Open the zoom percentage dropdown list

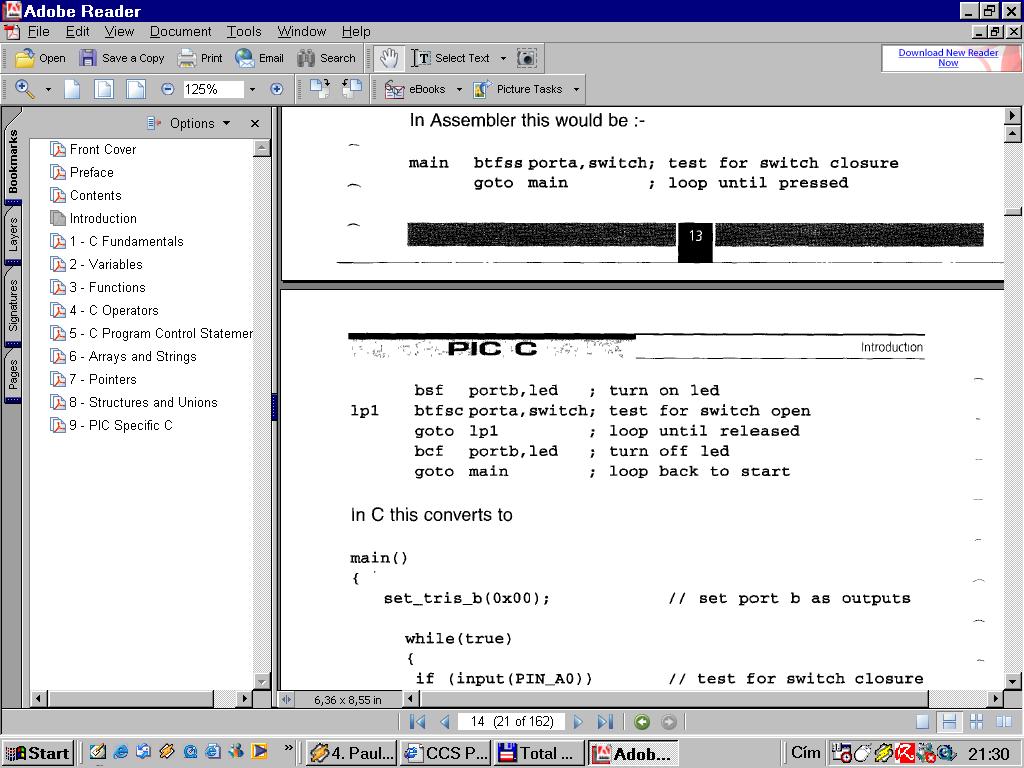tap(252, 89)
